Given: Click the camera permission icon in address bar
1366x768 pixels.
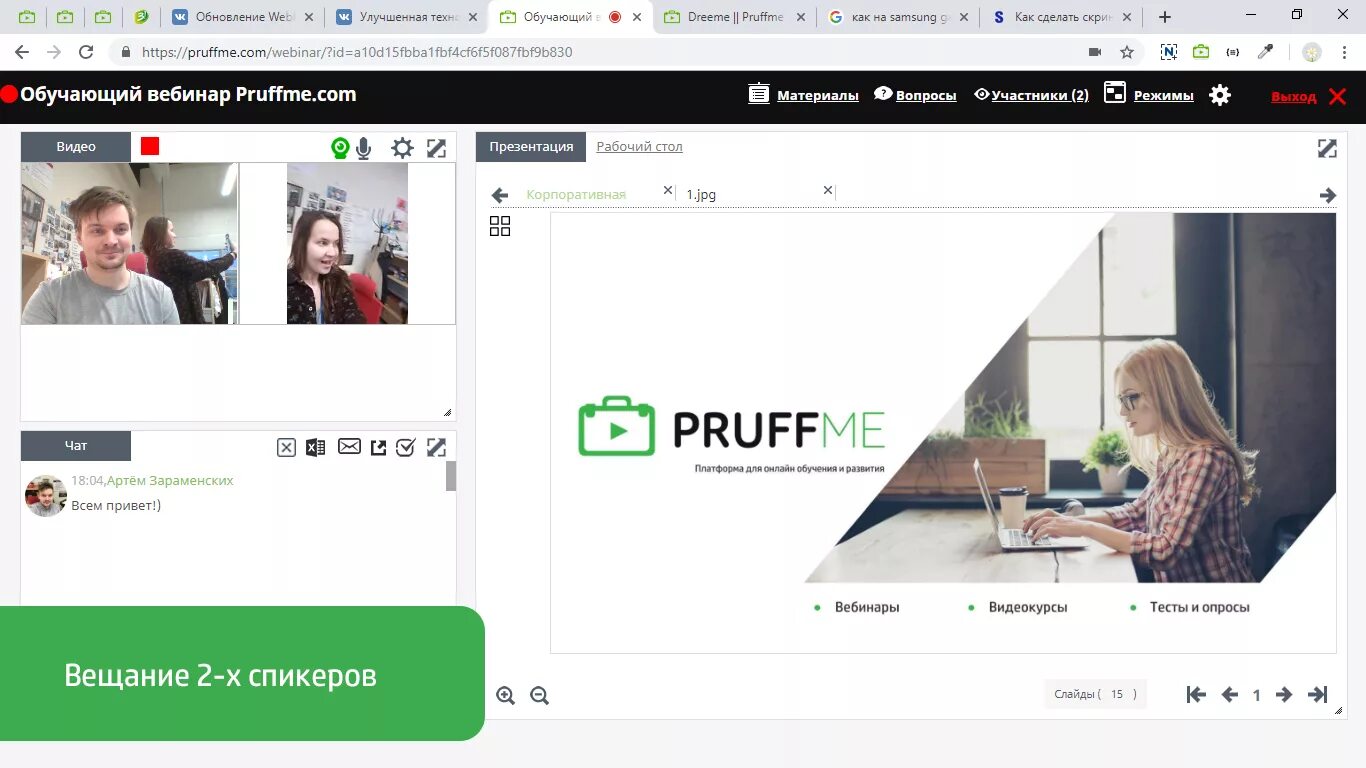Looking at the screenshot, I should [1095, 52].
